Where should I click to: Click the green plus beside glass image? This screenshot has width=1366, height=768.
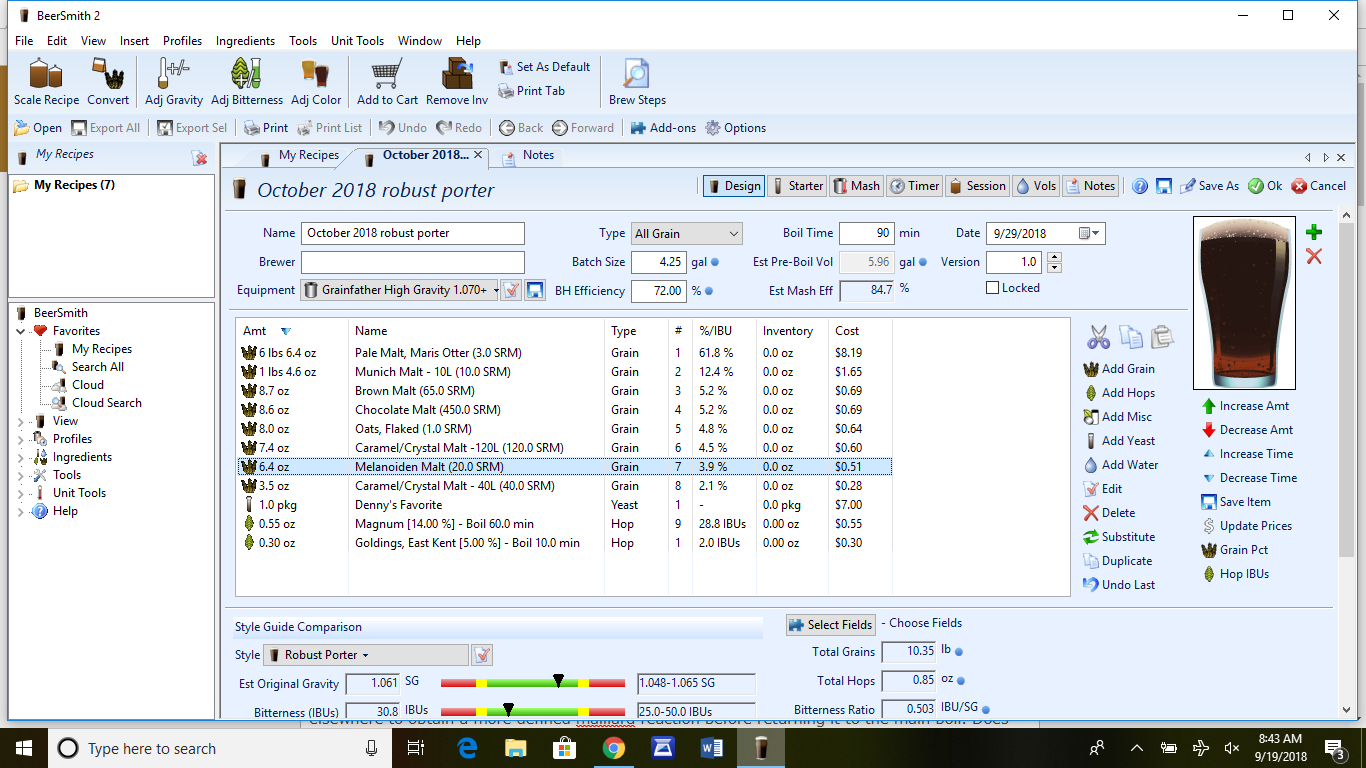pyautogui.click(x=1314, y=232)
